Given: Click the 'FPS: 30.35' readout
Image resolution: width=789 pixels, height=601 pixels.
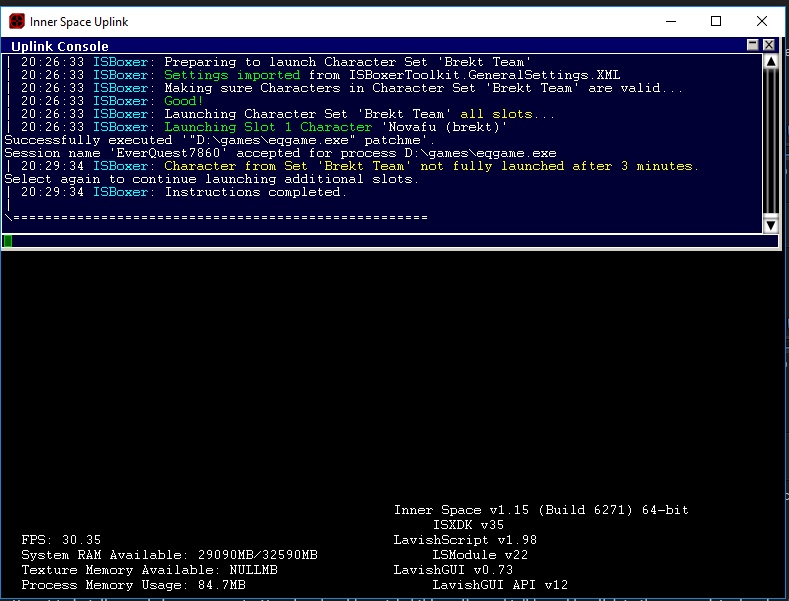Looking at the screenshot, I should (61, 540).
